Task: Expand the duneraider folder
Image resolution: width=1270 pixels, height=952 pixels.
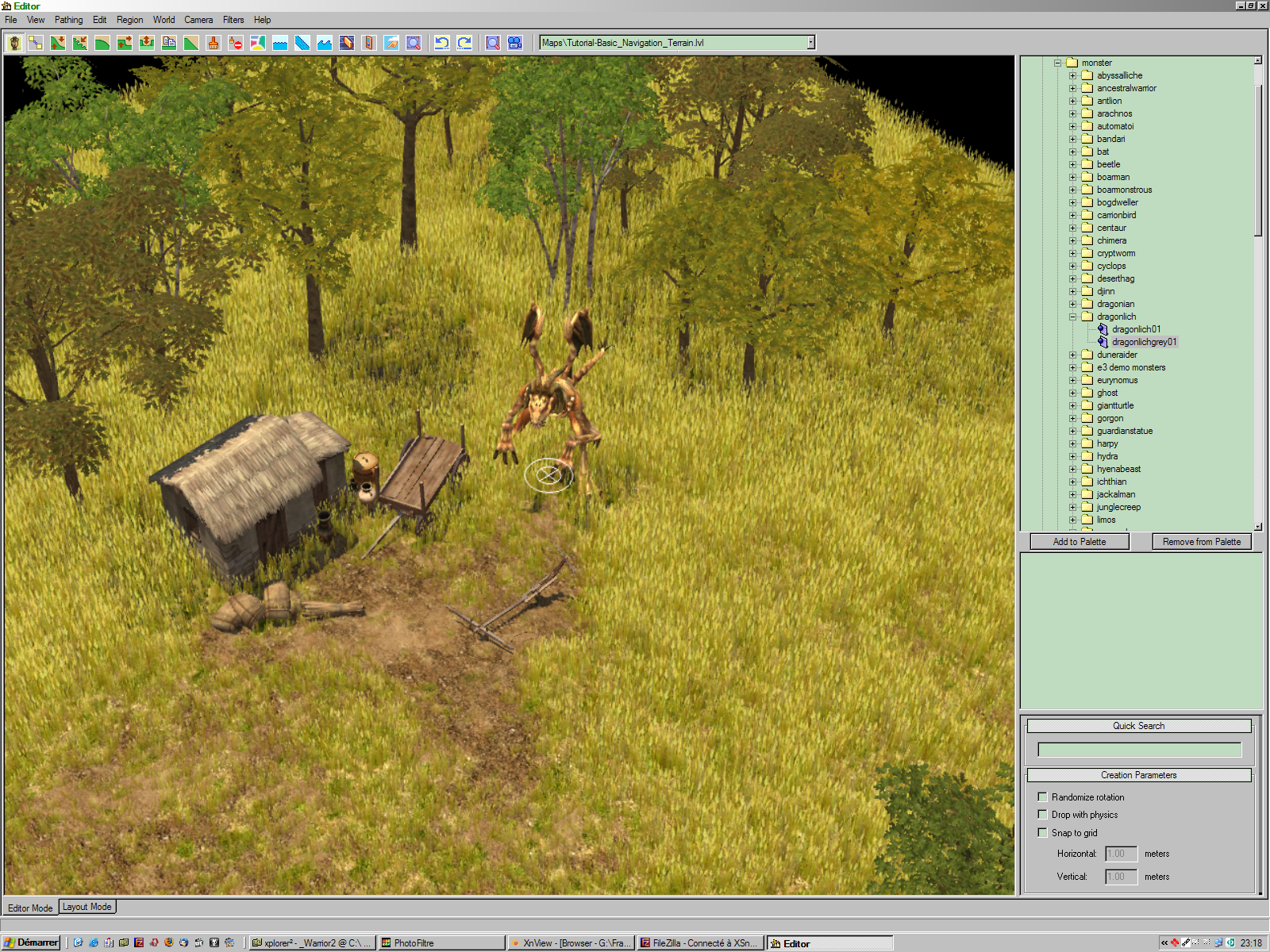Action: (1072, 355)
